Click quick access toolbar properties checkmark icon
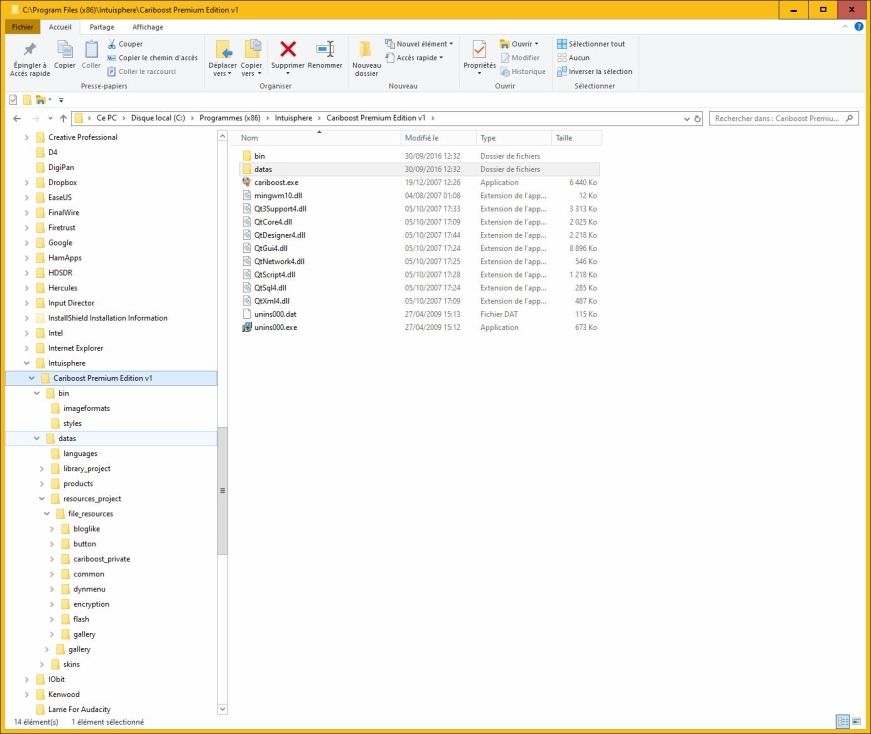Screen dimensions: 871x734 click(x=13, y=100)
